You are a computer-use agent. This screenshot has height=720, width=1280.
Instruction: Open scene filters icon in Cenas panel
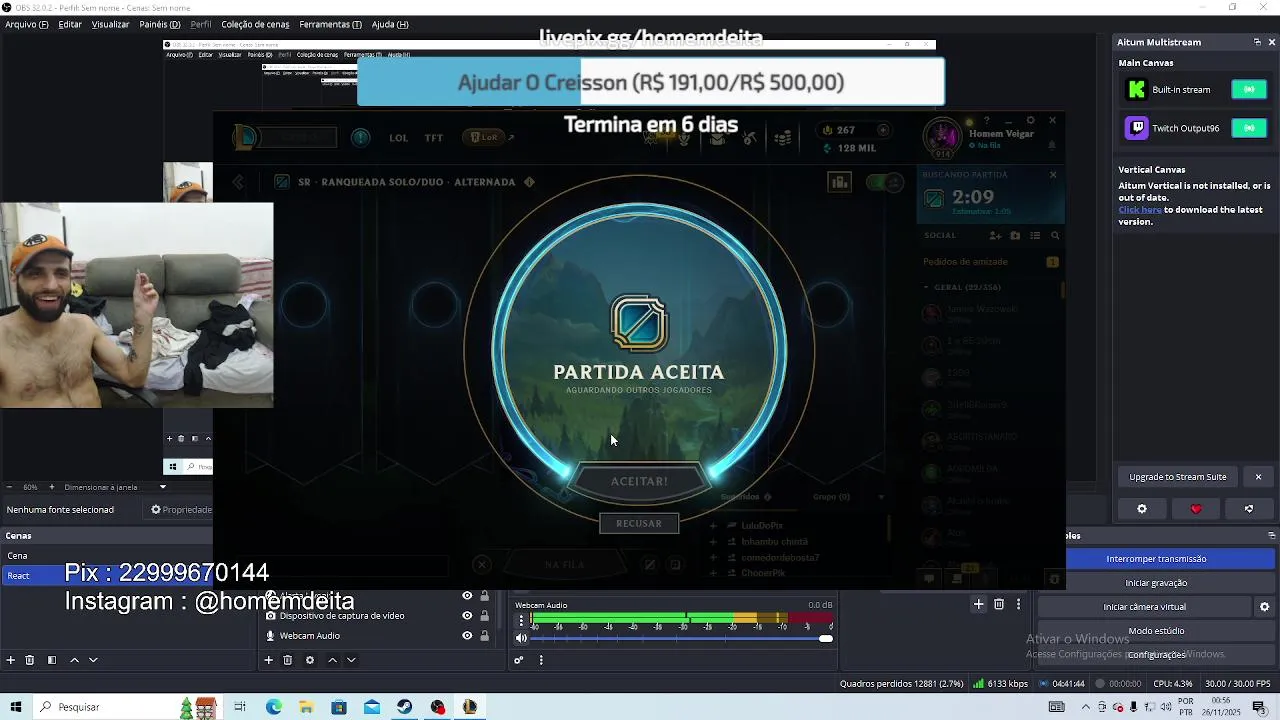tap(52, 660)
